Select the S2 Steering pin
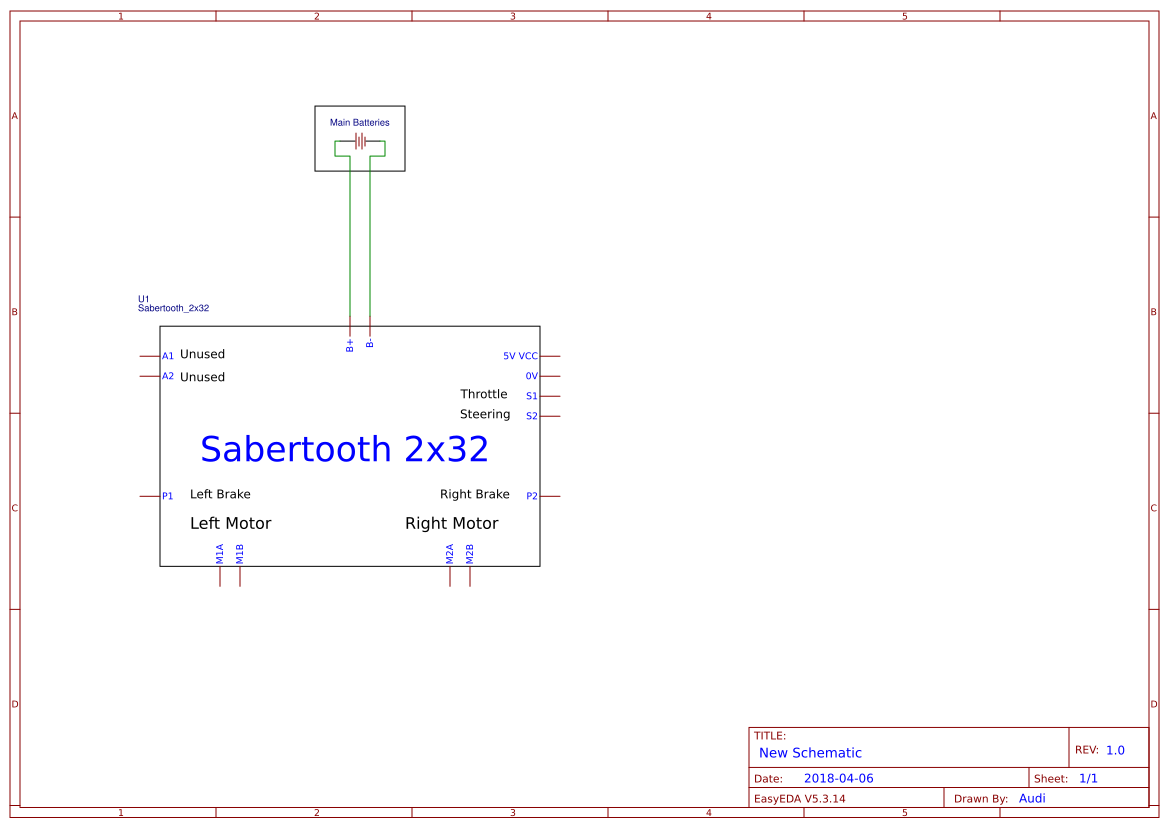 531,416
